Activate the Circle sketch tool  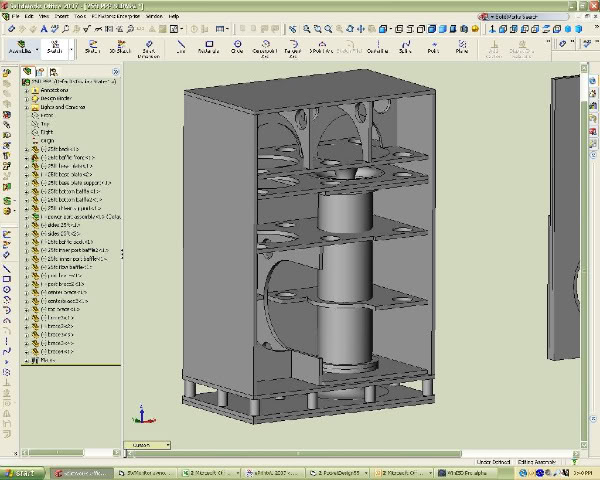237,47
